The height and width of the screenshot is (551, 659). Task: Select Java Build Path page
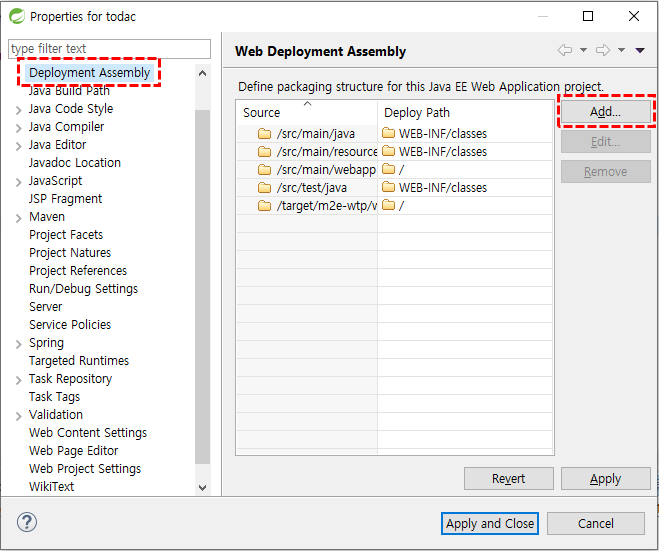(x=69, y=91)
